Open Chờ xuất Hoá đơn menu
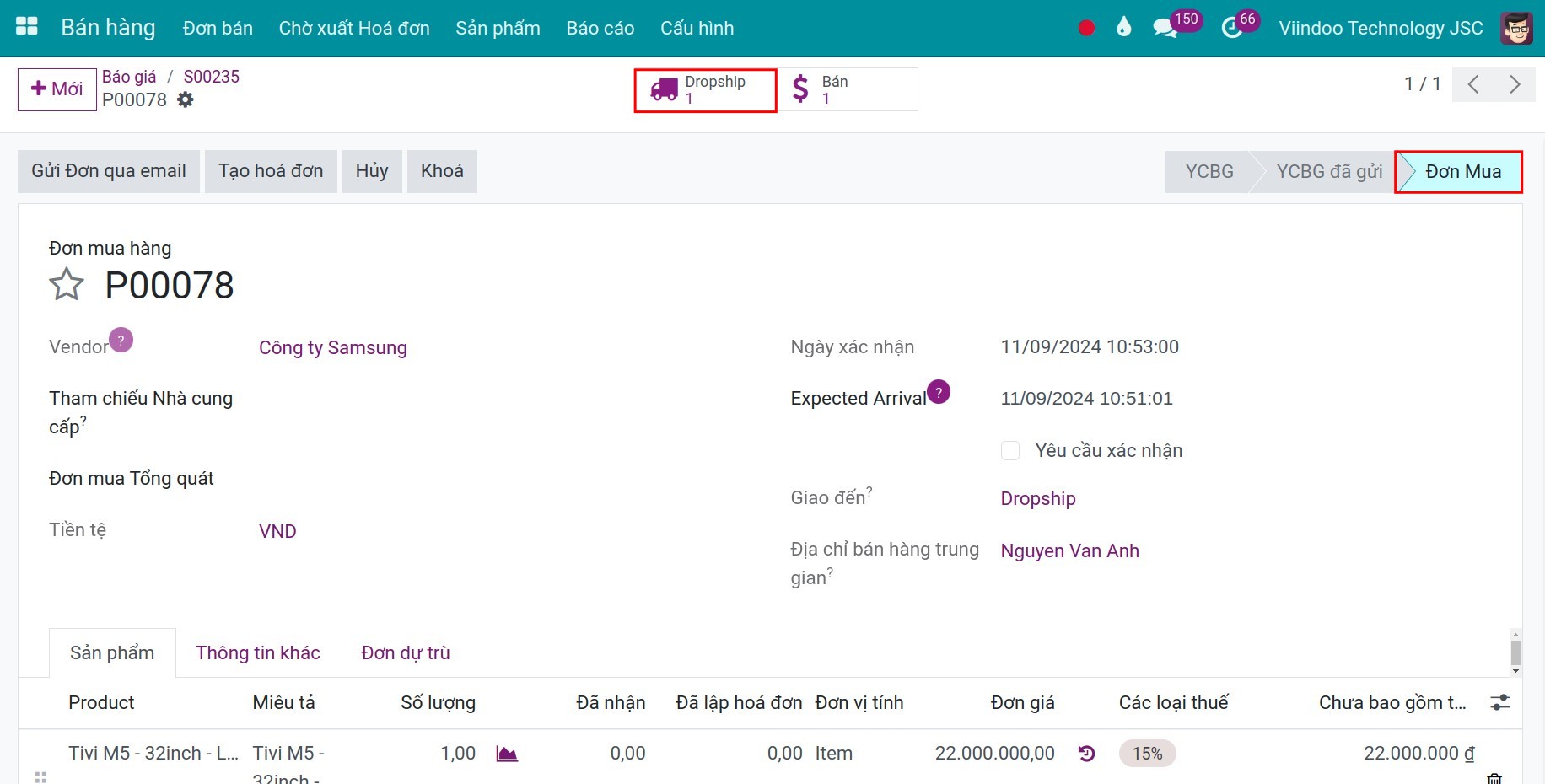The image size is (1545, 784). pos(354,28)
